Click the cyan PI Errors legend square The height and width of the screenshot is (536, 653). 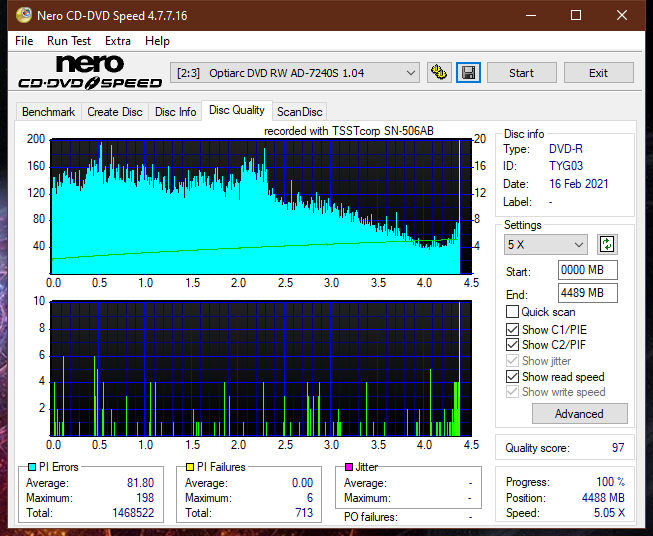click(x=32, y=467)
